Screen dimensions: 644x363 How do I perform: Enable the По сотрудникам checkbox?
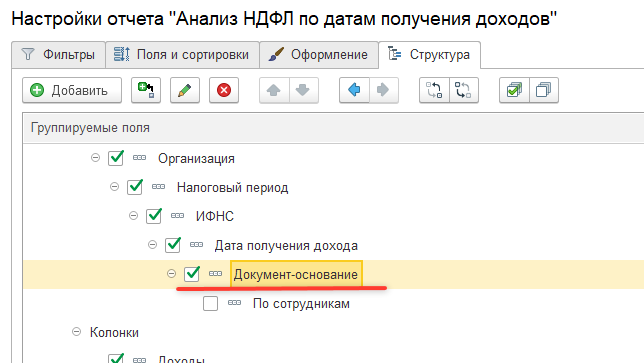(x=211, y=303)
